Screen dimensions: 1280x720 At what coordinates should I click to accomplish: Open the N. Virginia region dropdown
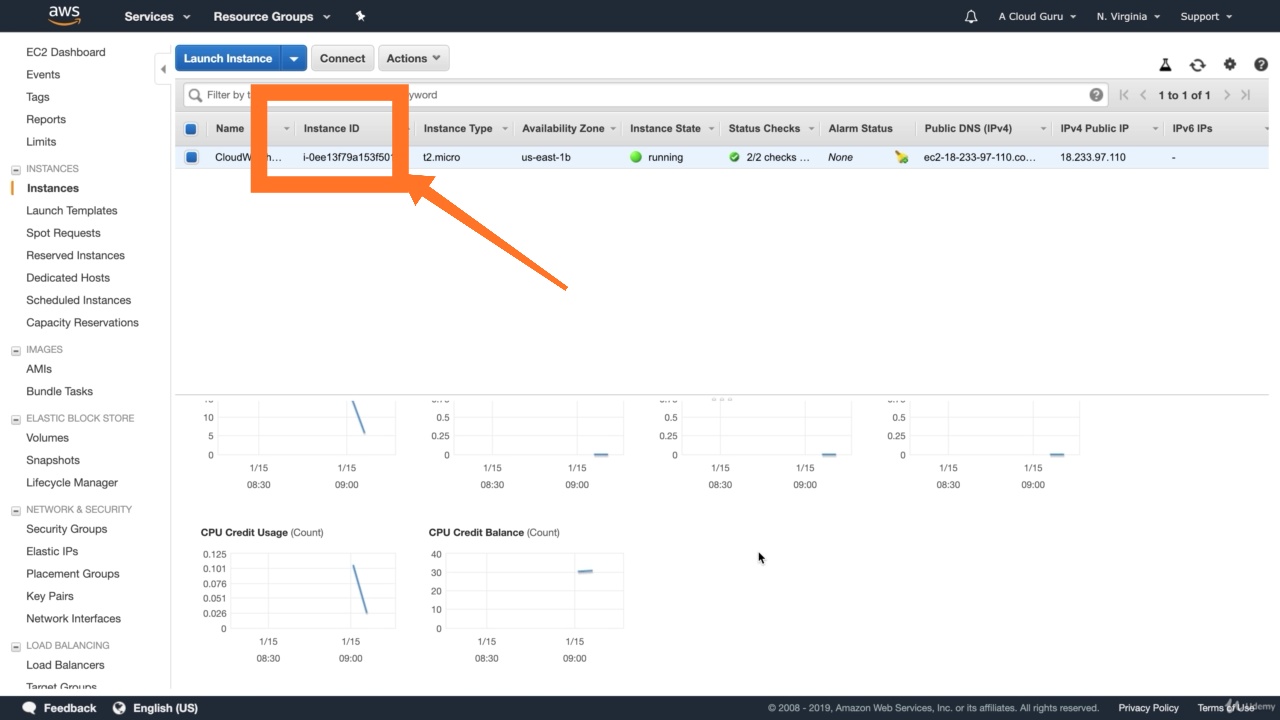[1128, 16]
